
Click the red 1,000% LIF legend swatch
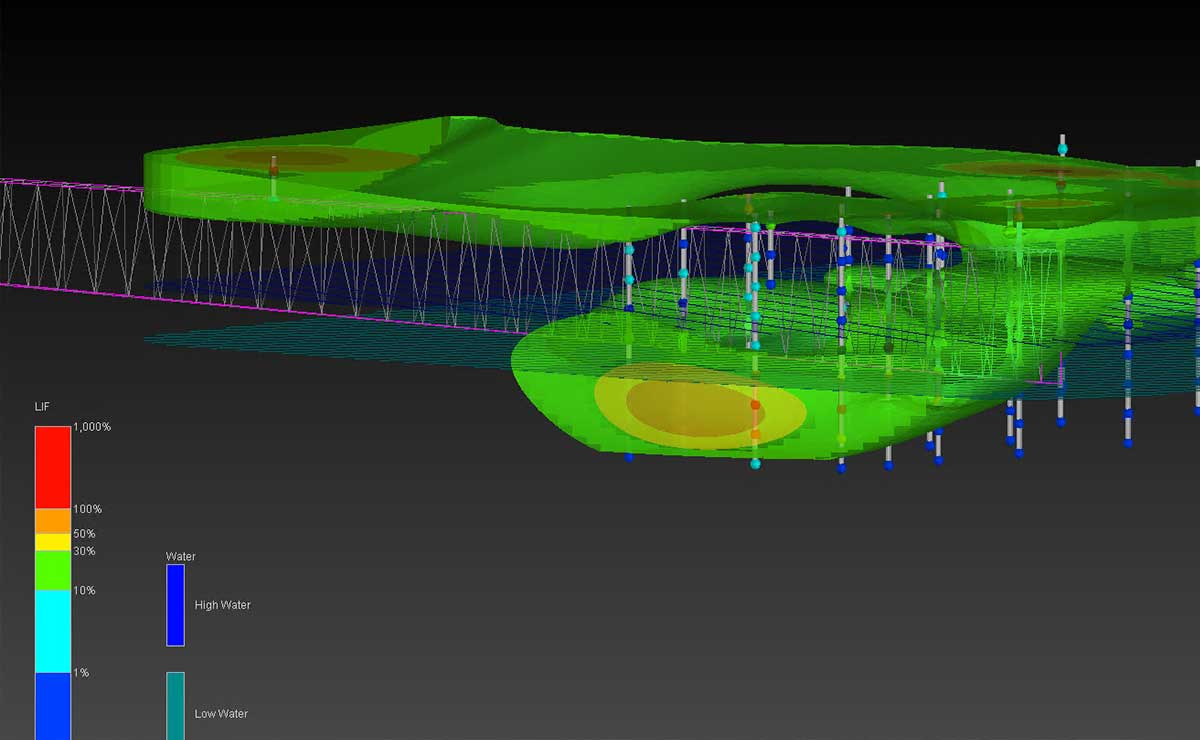53,467
